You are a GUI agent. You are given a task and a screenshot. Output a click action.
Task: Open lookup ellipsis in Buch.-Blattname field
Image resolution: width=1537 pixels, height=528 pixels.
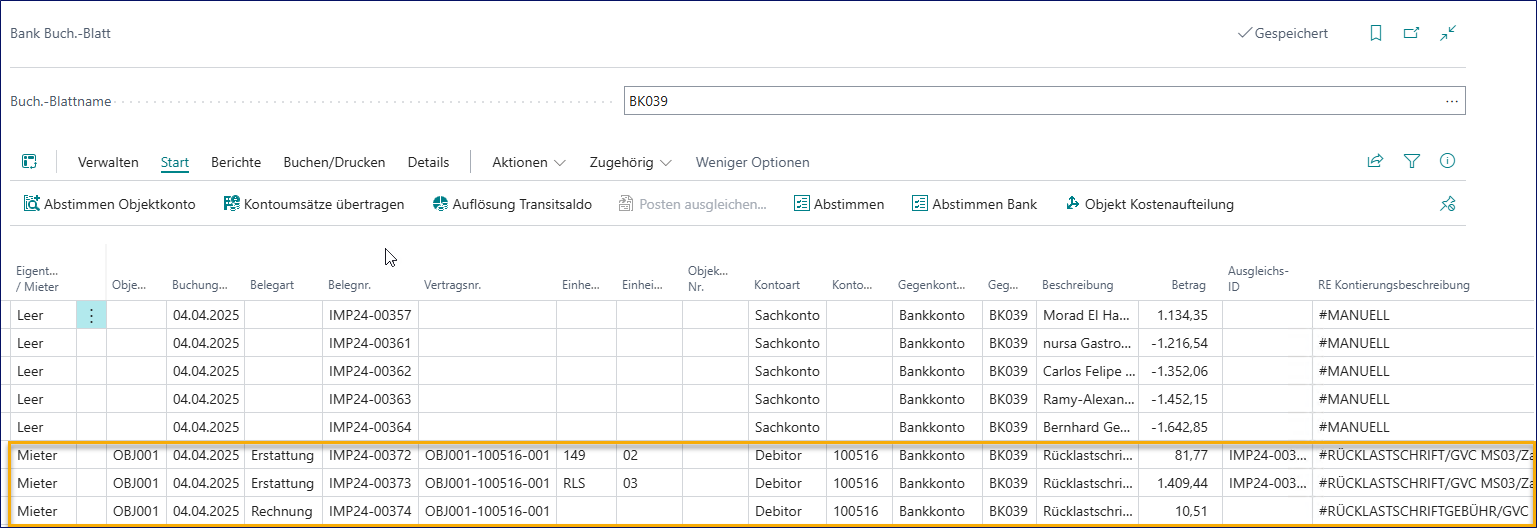1451,101
